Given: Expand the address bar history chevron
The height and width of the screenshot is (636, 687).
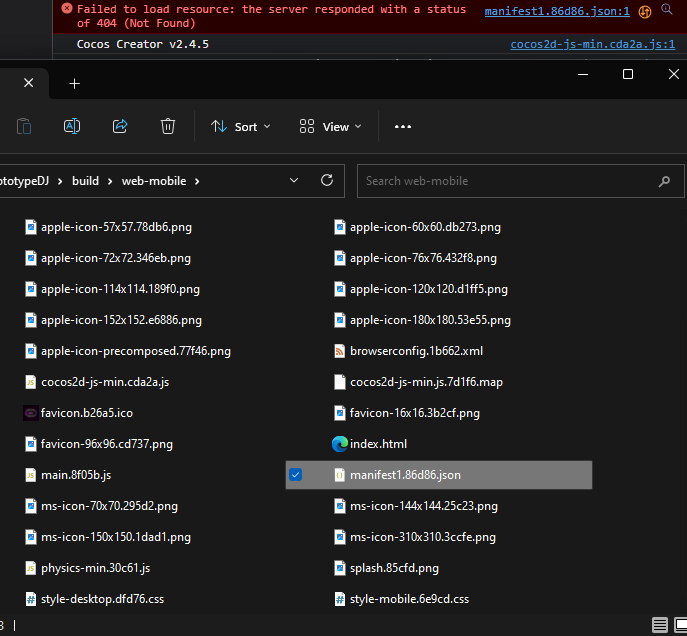Looking at the screenshot, I should coord(294,181).
